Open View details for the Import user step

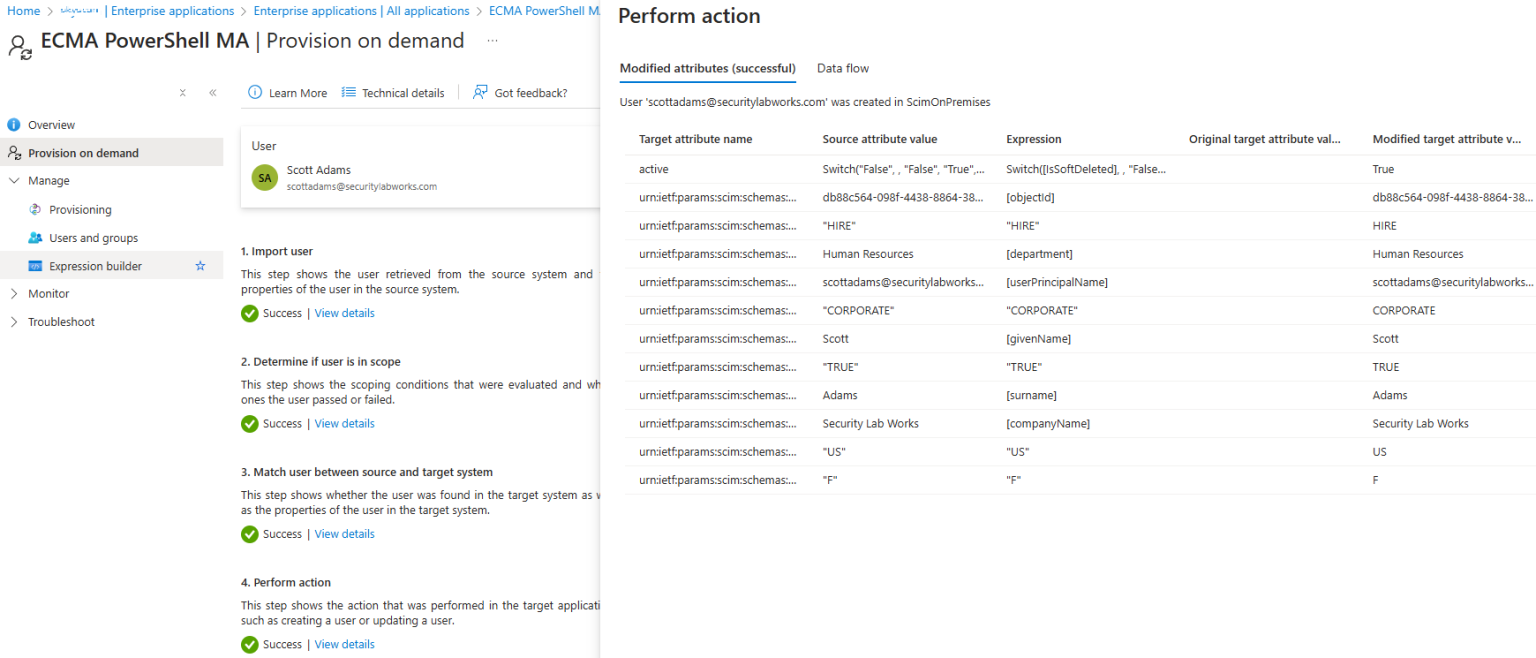tap(344, 312)
